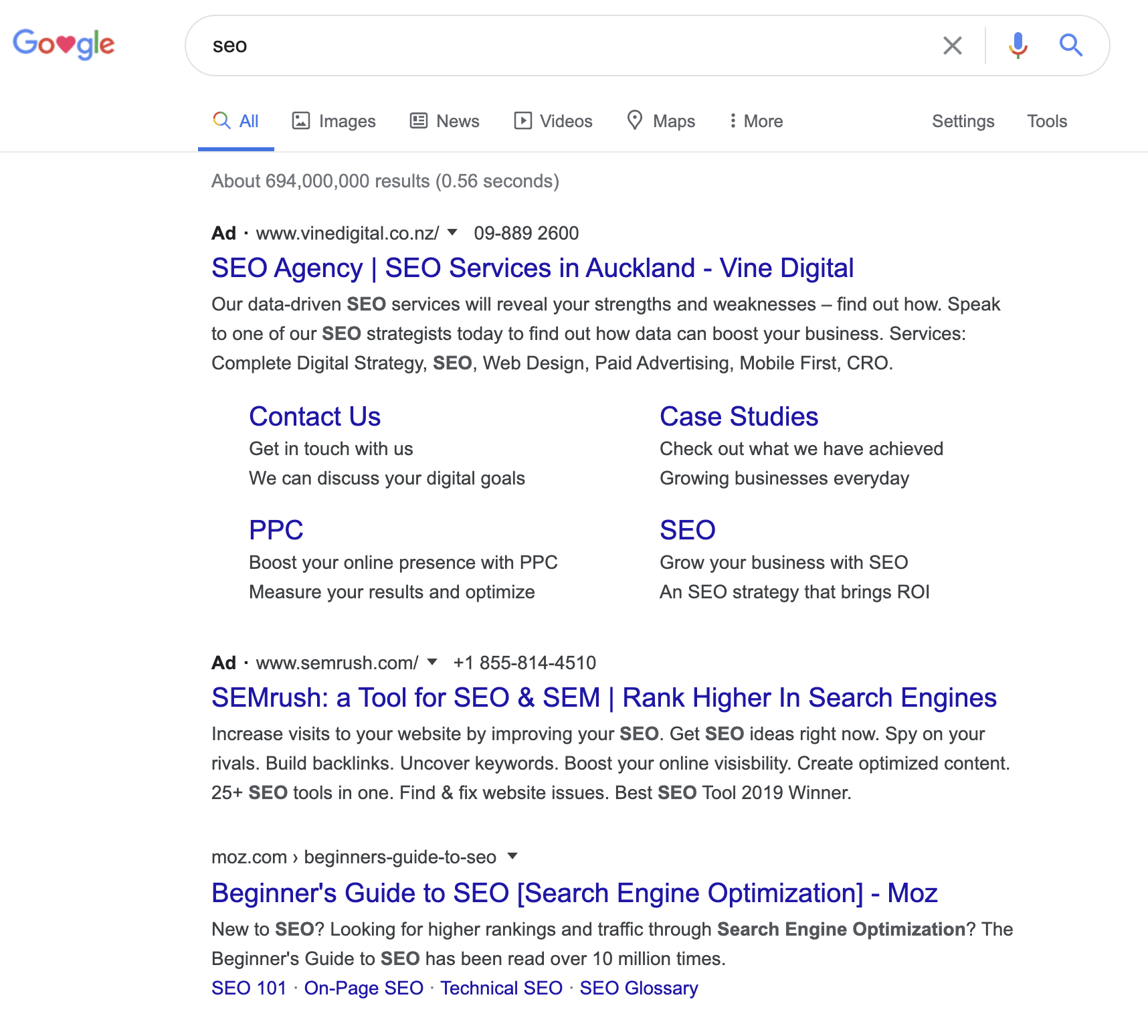Click the magnifying glass search icon
The width and height of the screenshot is (1148, 1036).
tap(1071, 46)
